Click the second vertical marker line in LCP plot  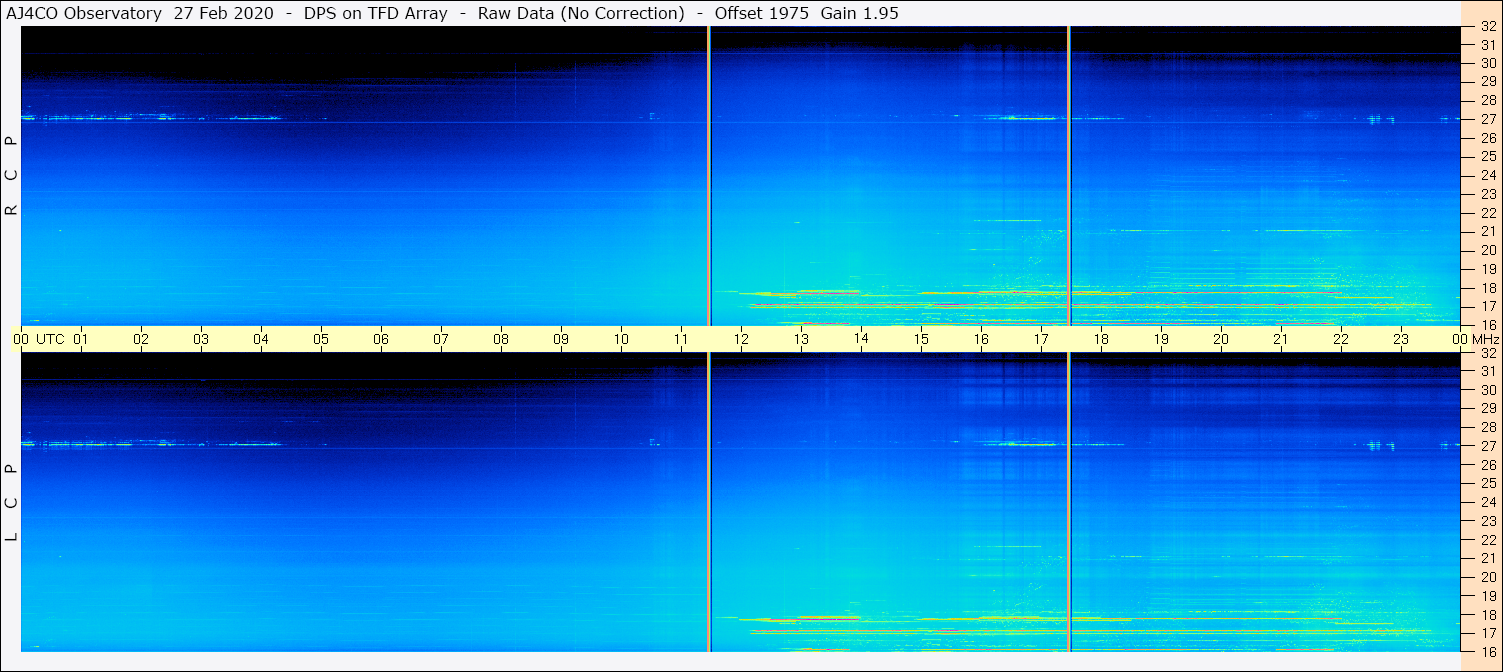(1069, 500)
